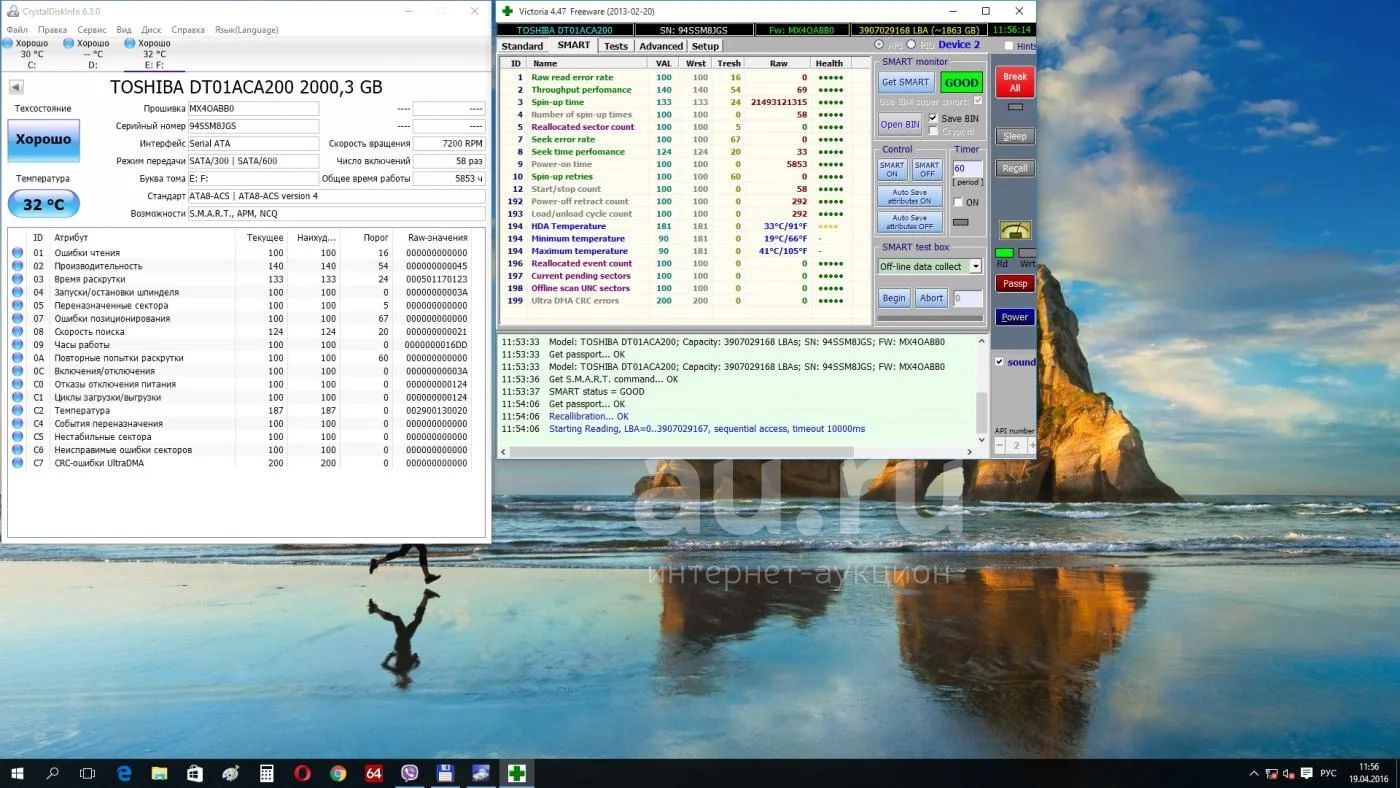
Task: Decrease the API number stepper
Action: (999, 446)
